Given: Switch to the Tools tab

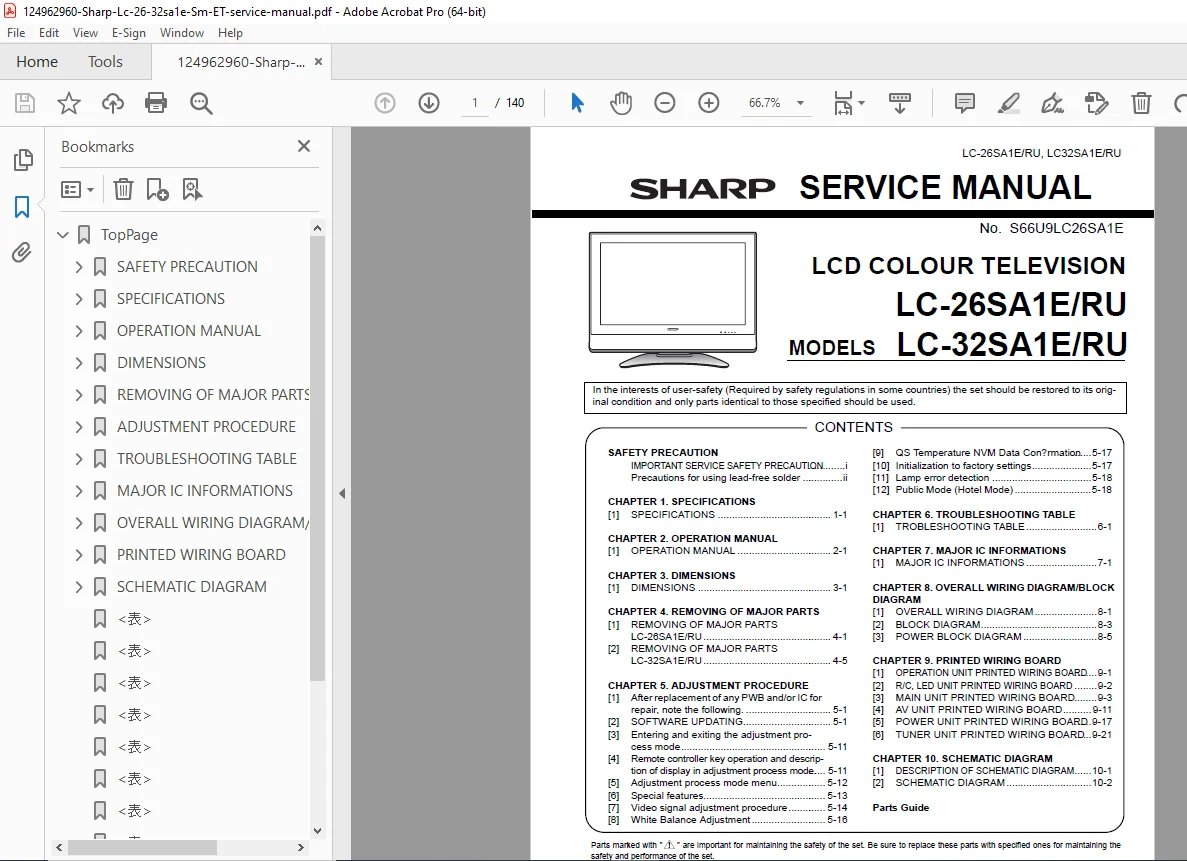Looking at the screenshot, I should [x=105, y=61].
